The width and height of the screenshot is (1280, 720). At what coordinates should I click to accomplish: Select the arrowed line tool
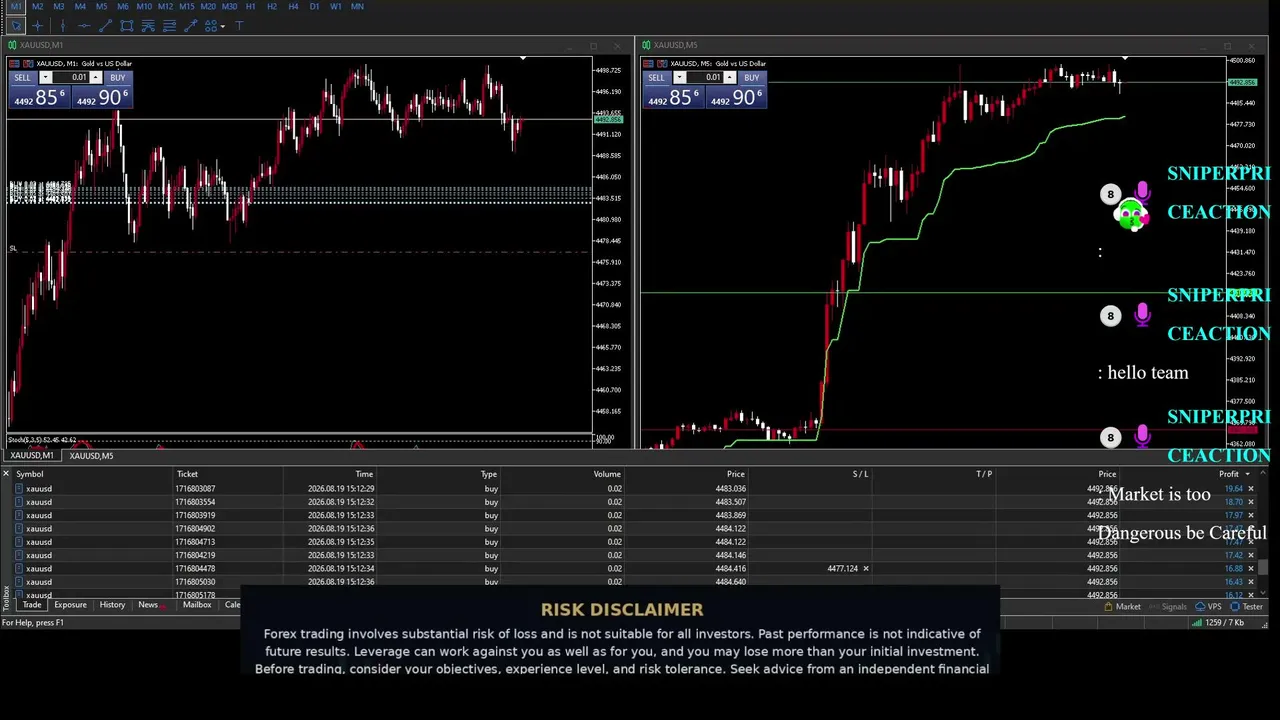tap(190, 26)
